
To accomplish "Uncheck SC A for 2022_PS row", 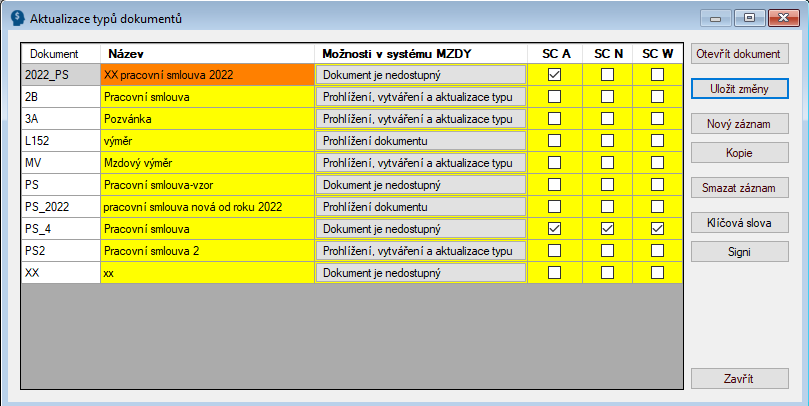I will (554, 74).
